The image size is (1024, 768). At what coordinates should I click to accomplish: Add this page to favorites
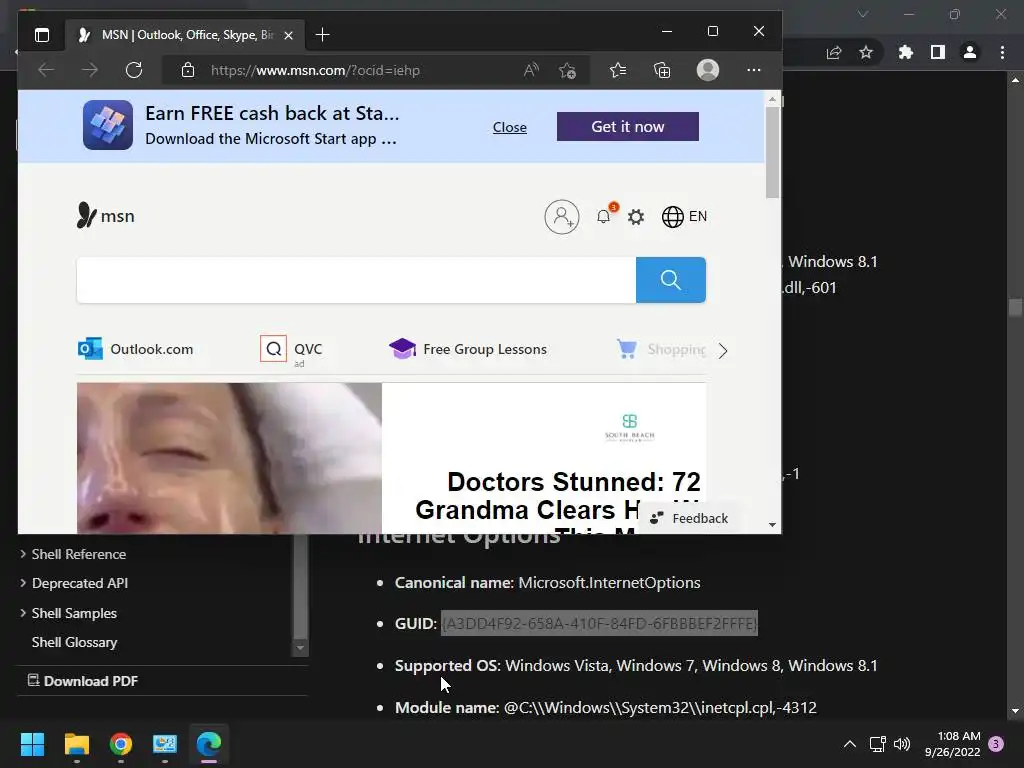(567, 70)
